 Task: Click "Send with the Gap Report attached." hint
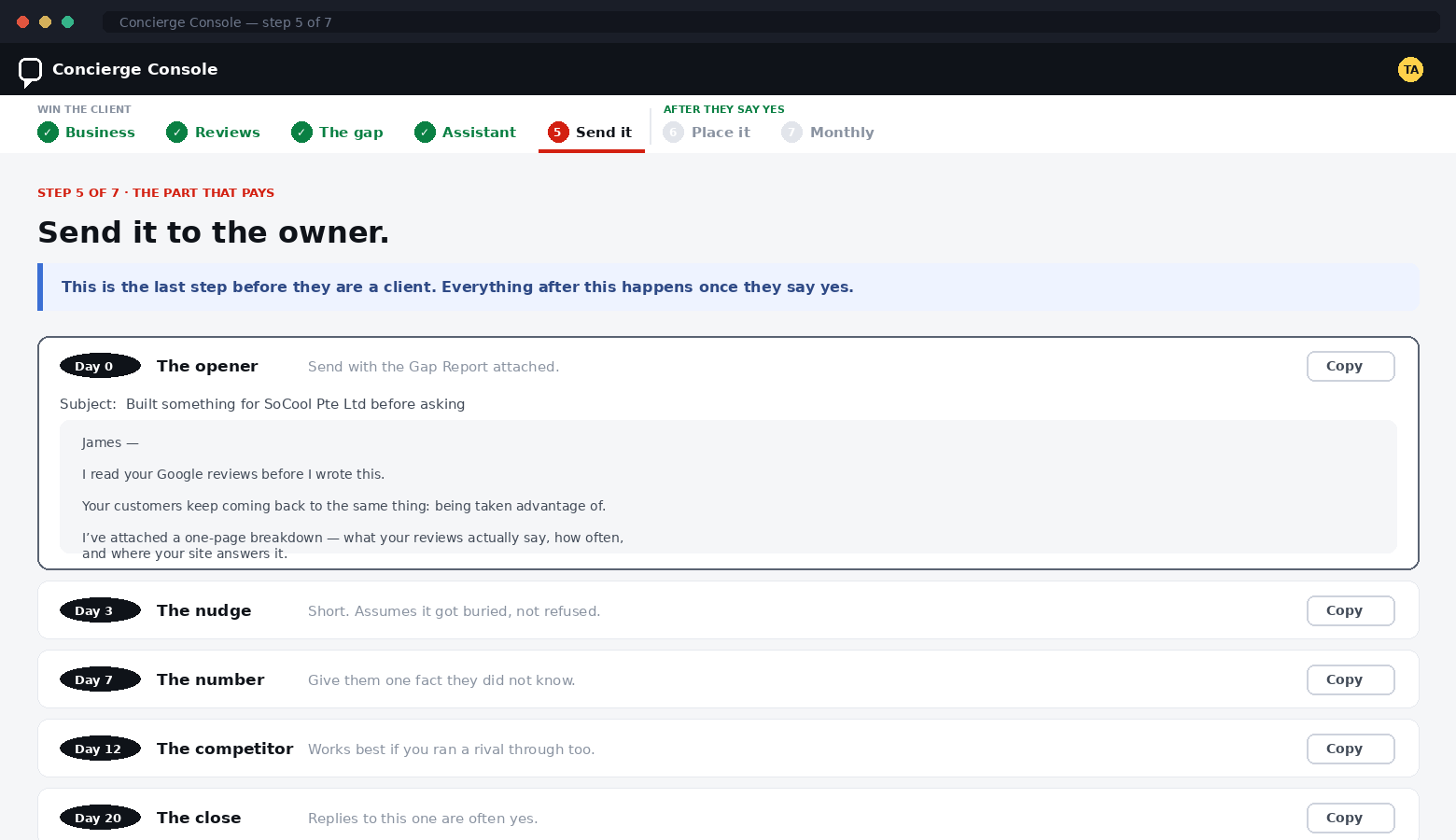tap(433, 367)
